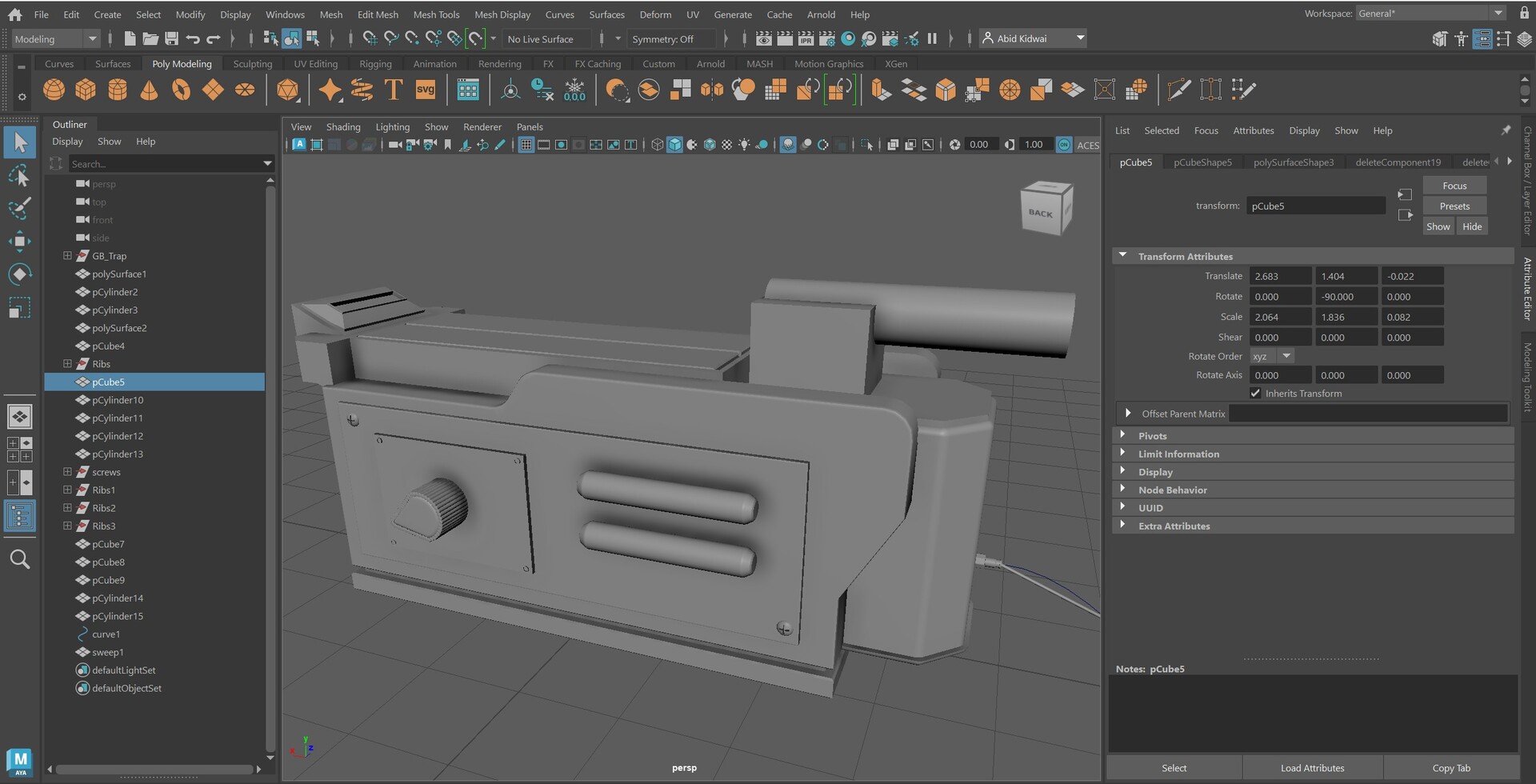Click the polygon cube shelf icon

(x=86, y=90)
